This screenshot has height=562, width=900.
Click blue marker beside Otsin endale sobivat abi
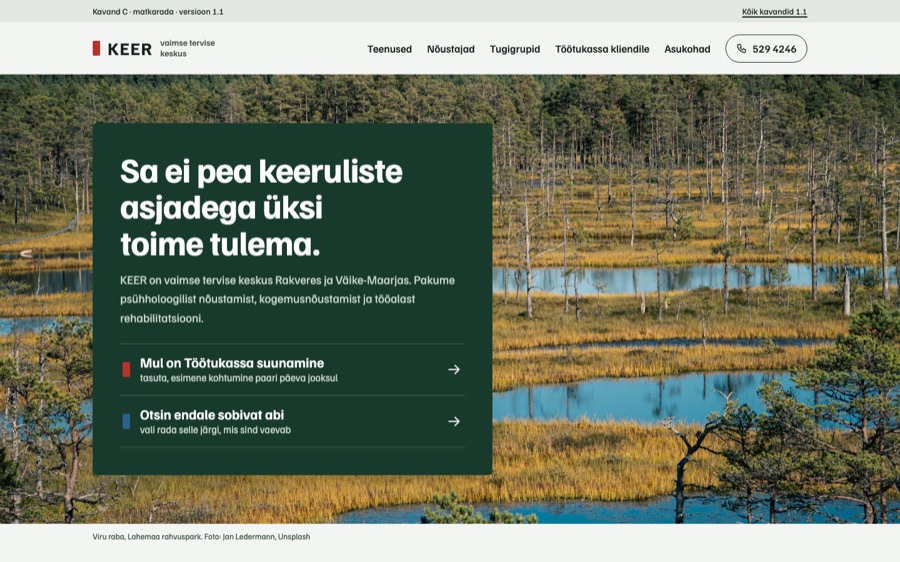126,421
